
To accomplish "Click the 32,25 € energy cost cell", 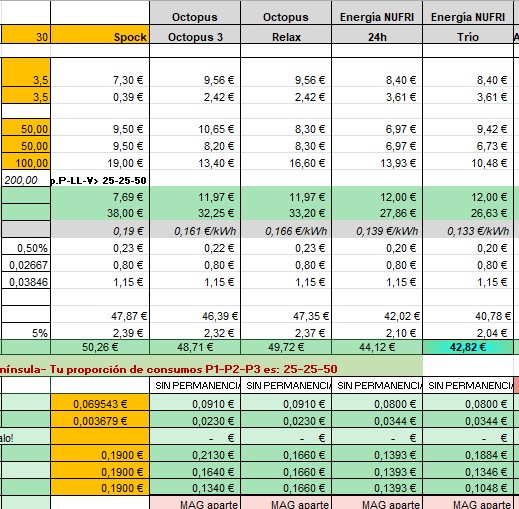I will 195,213.
